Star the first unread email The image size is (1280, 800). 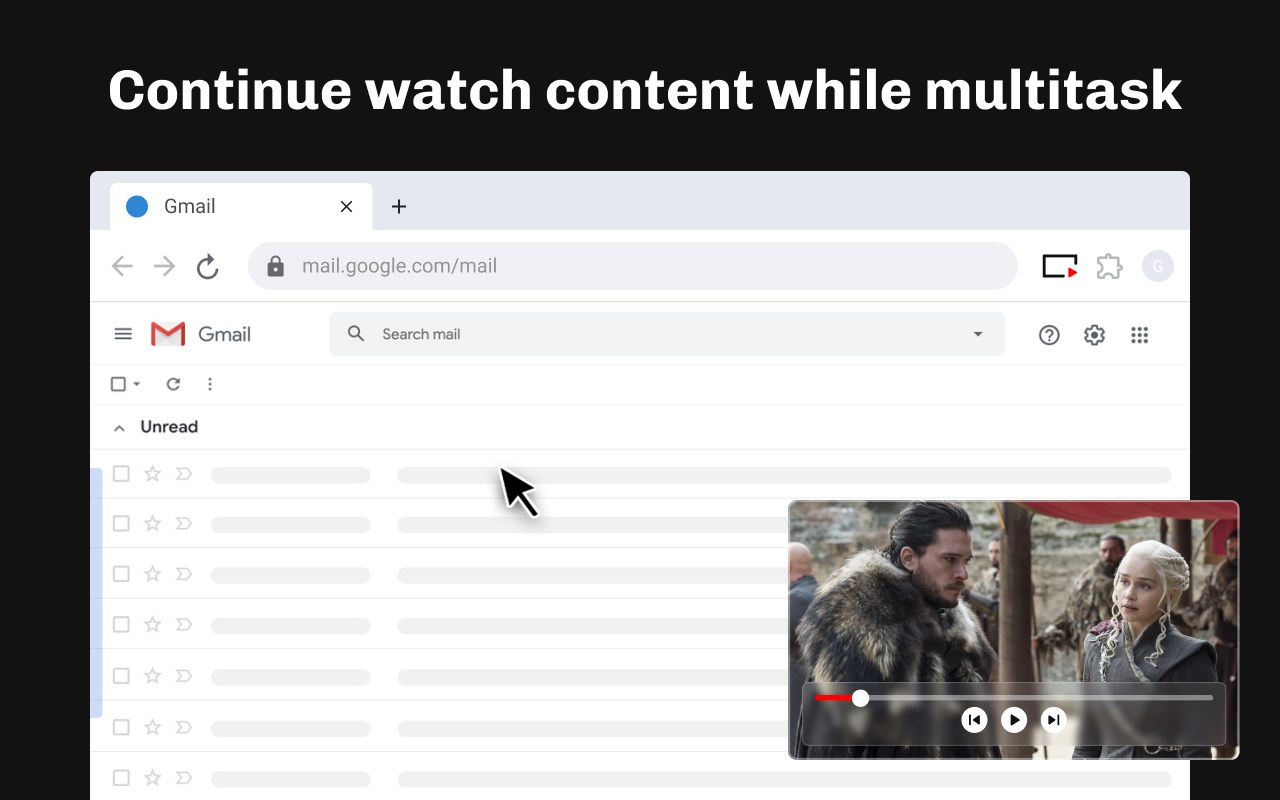(152, 474)
